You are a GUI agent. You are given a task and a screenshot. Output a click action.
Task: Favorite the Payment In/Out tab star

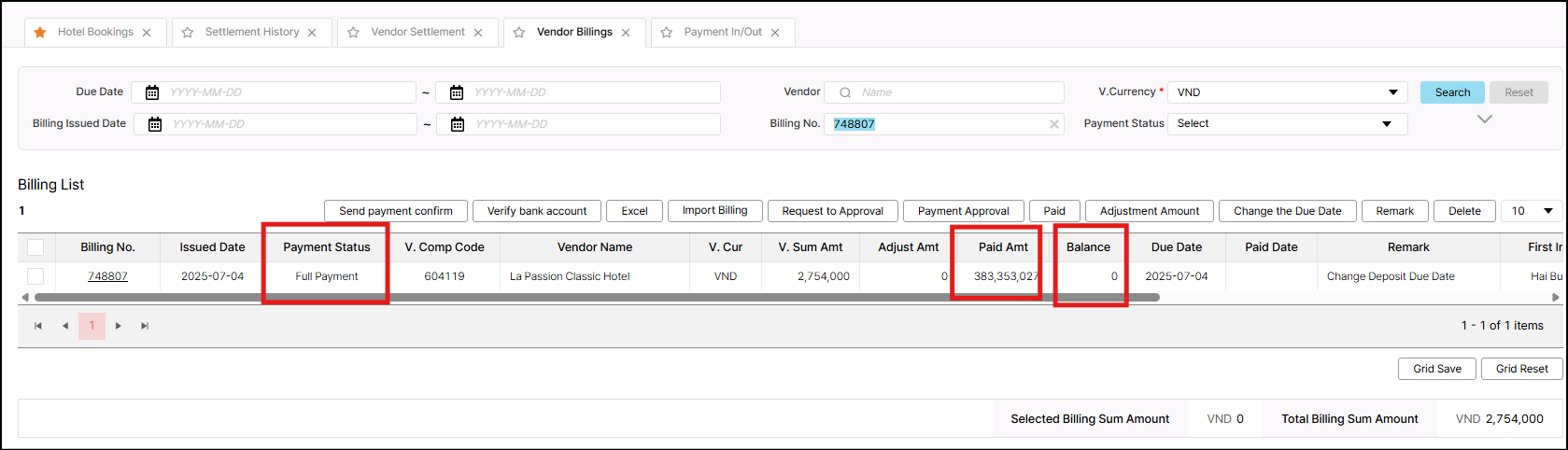[667, 33]
